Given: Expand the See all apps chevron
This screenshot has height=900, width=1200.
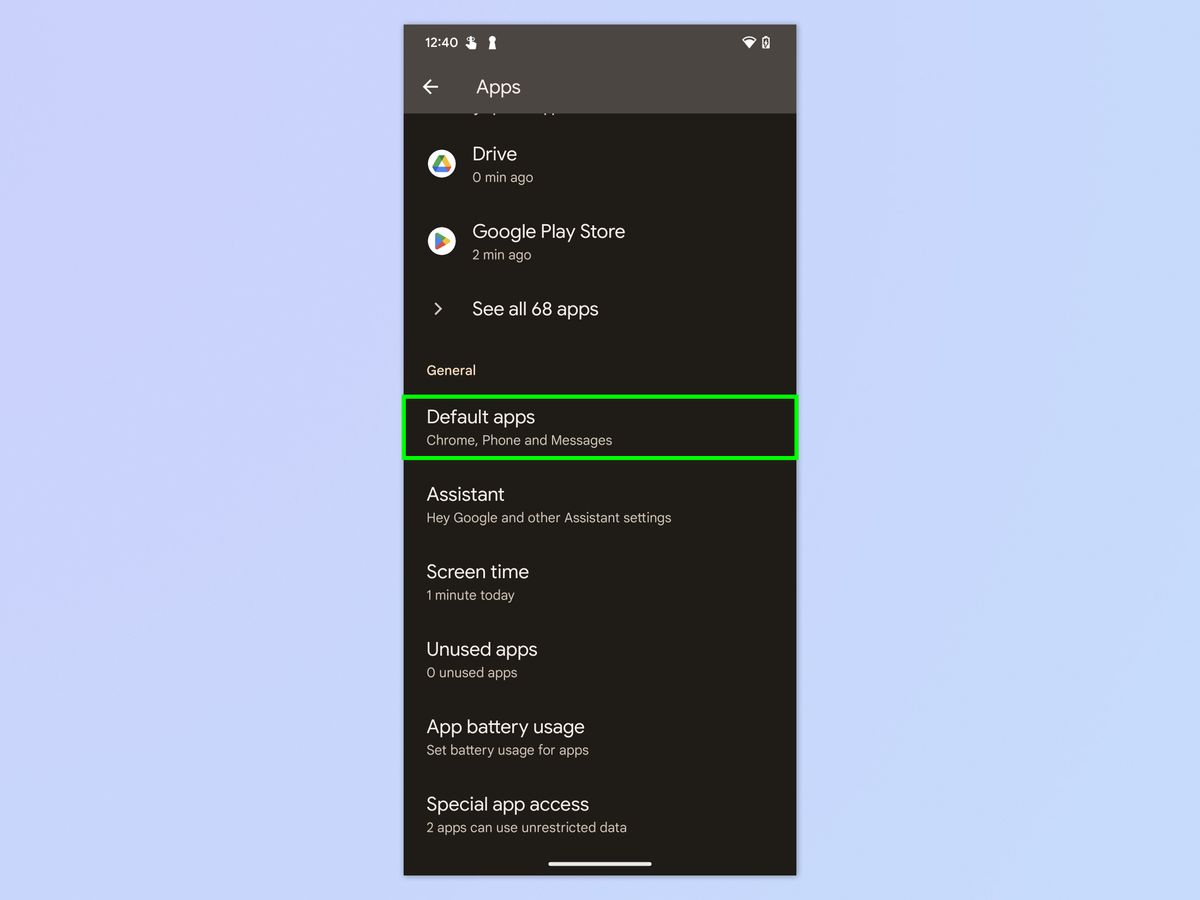Looking at the screenshot, I should pos(438,309).
